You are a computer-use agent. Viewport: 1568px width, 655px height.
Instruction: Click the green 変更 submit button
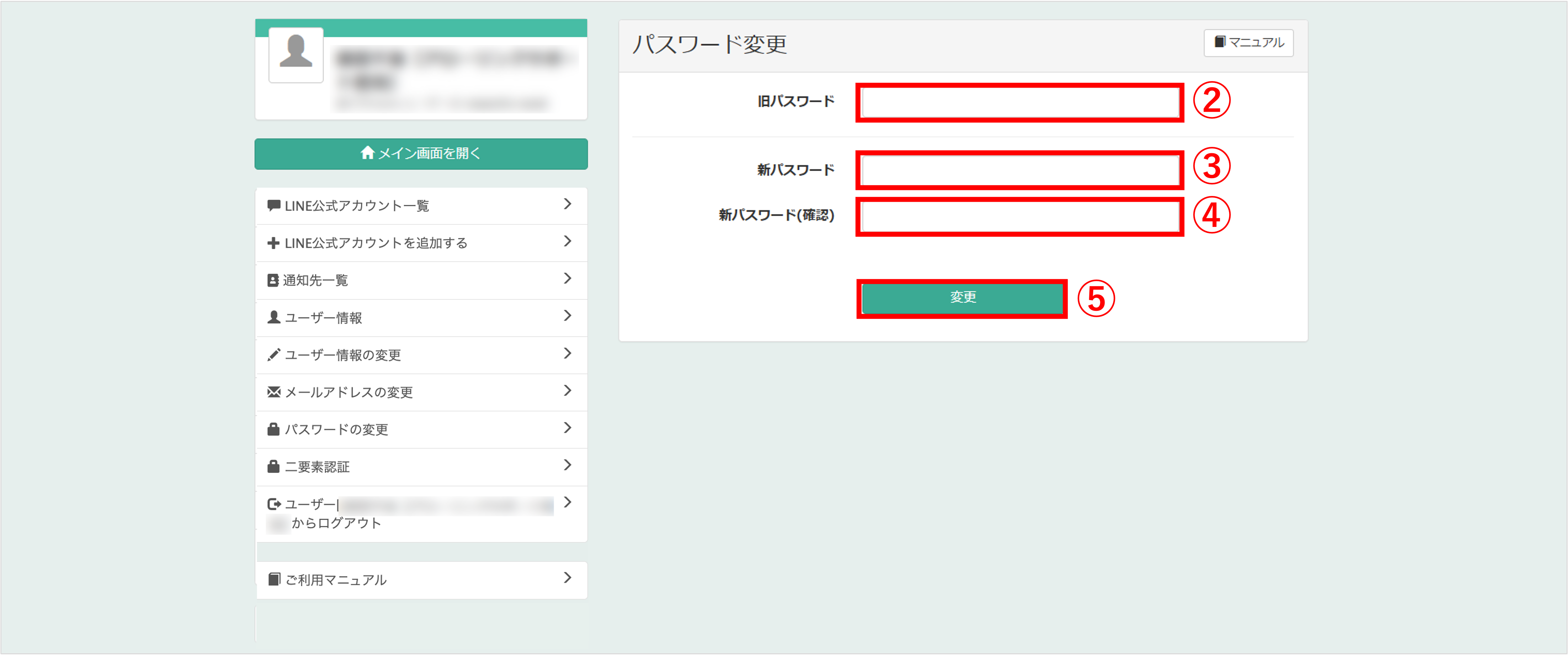tap(962, 298)
